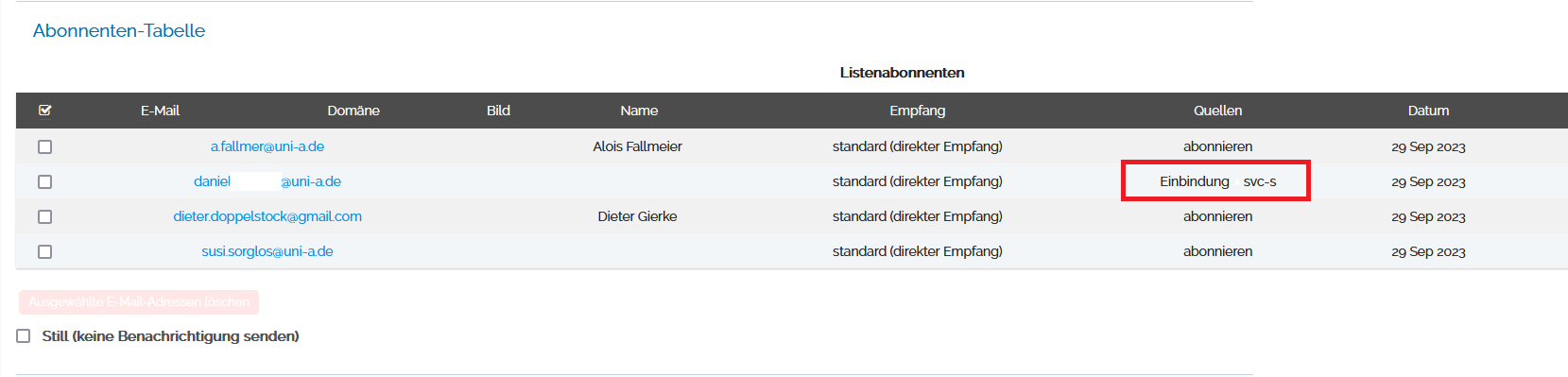Select the checkbox for the daniel subscriber row

point(44,181)
